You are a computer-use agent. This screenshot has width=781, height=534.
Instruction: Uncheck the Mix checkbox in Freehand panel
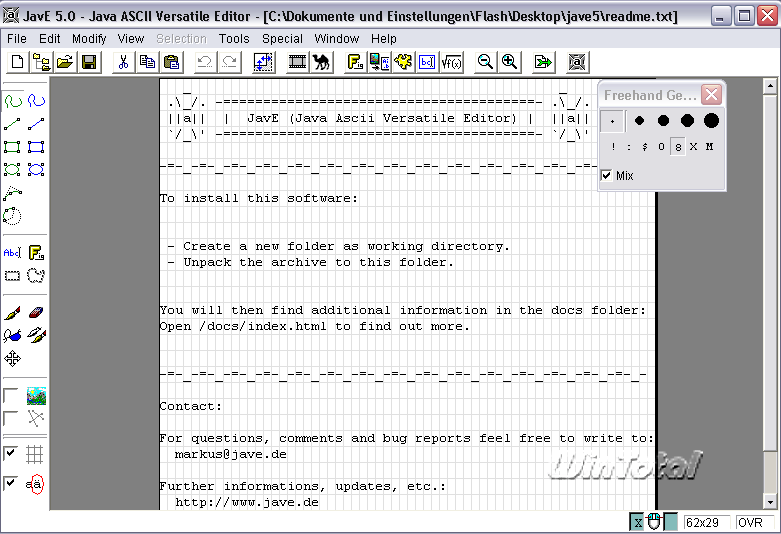pyautogui.click(x=606, y=175)
